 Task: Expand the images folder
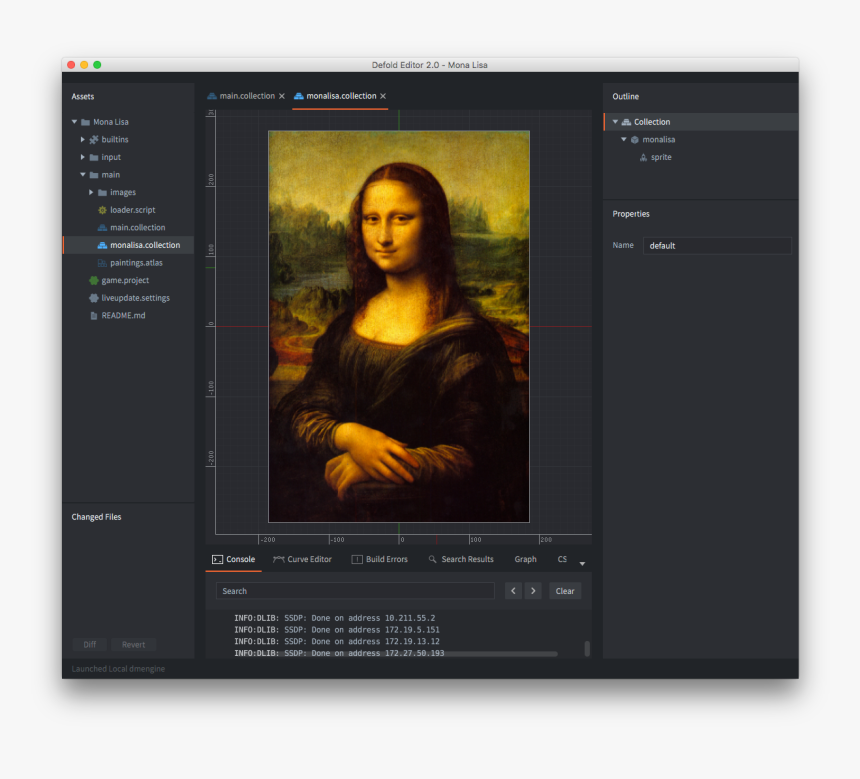[91, 192]
